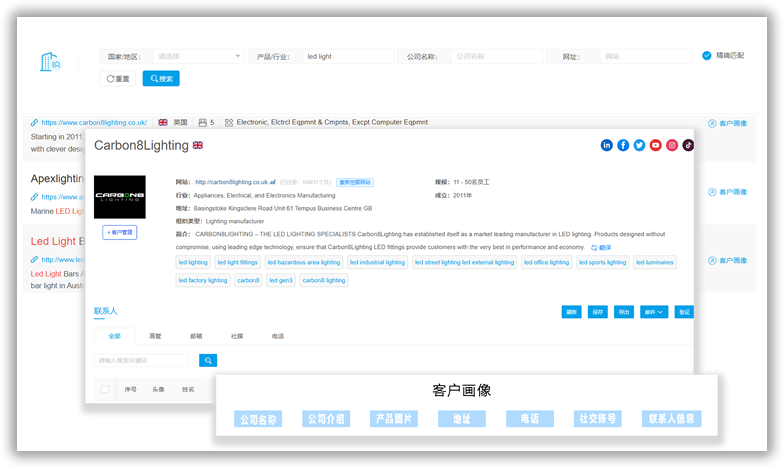Open https://www.carbon8lighting.co.uk/ result link
784x468 pixels.
point(94,122)
